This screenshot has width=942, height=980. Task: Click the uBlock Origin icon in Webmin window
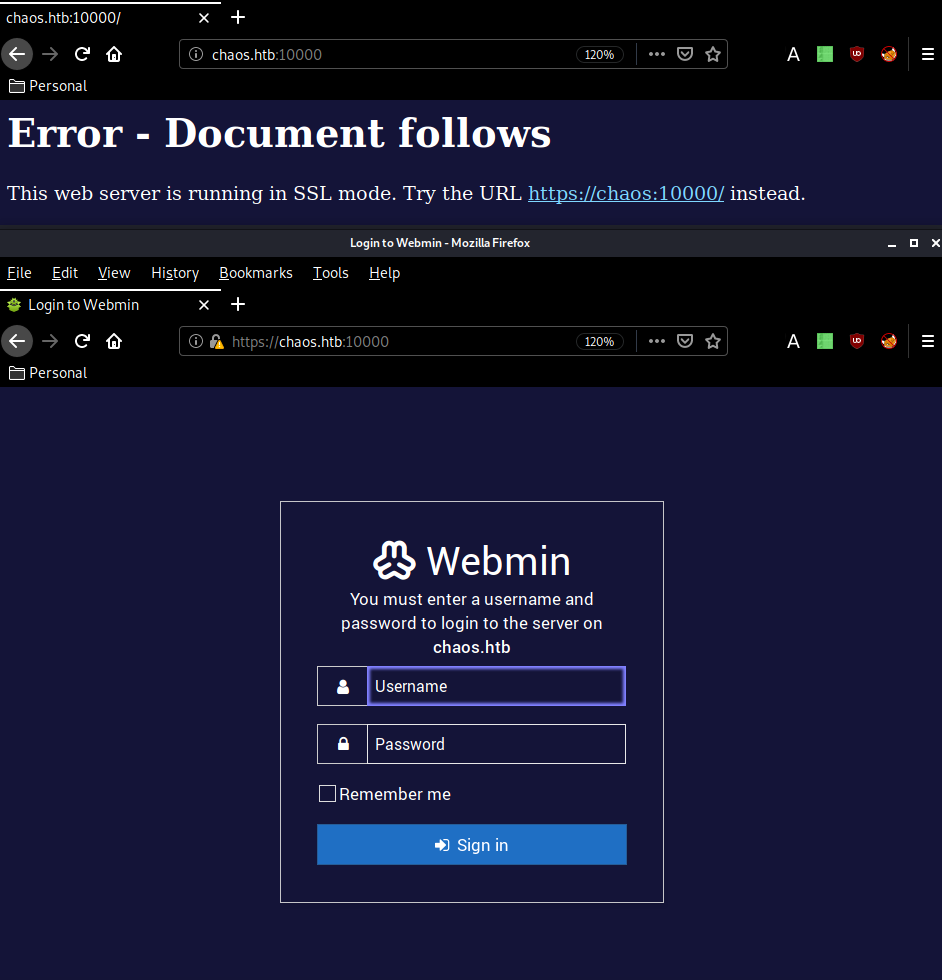point(856,341)
